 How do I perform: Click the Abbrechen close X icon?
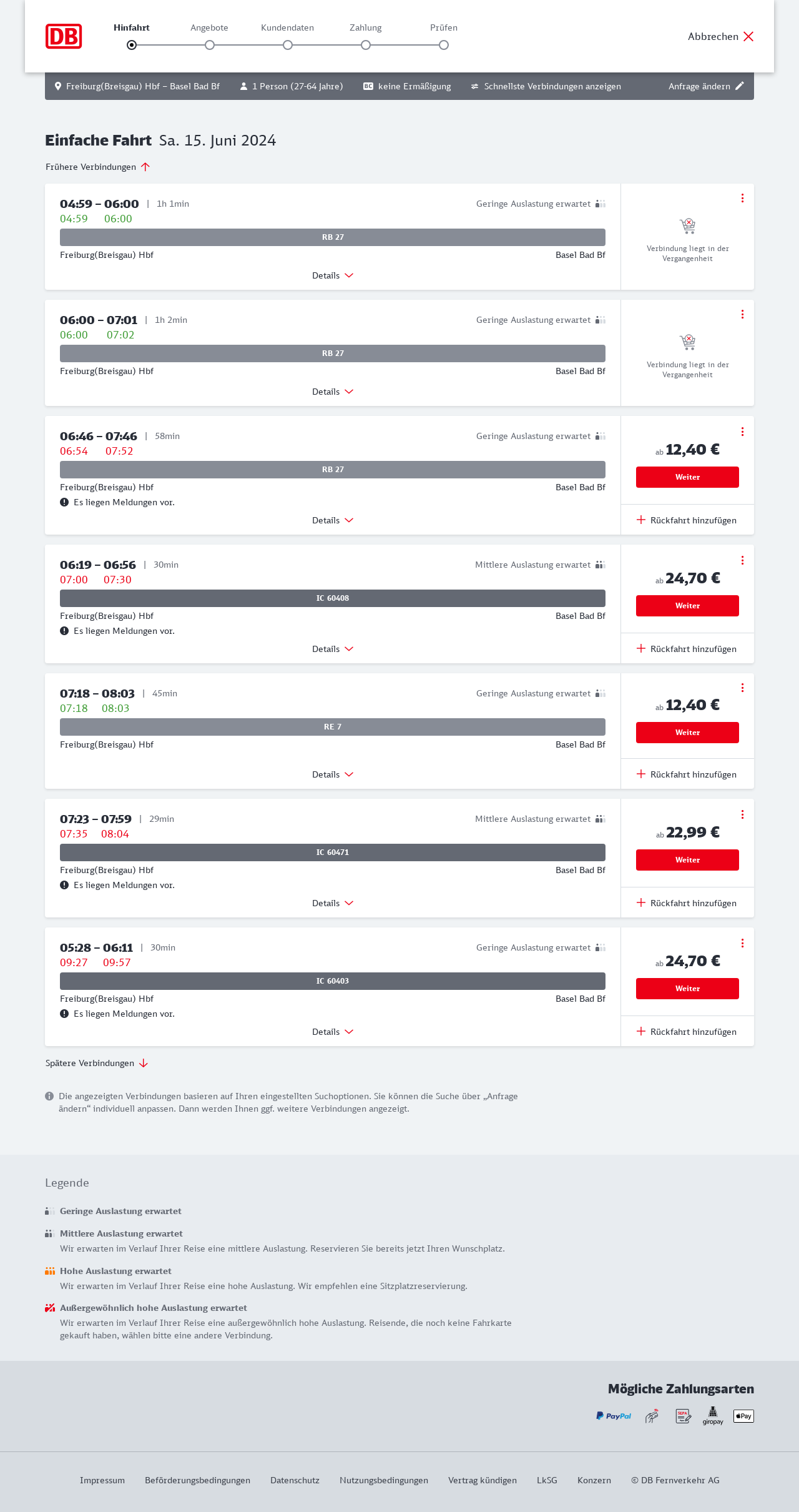coord(748,36)
